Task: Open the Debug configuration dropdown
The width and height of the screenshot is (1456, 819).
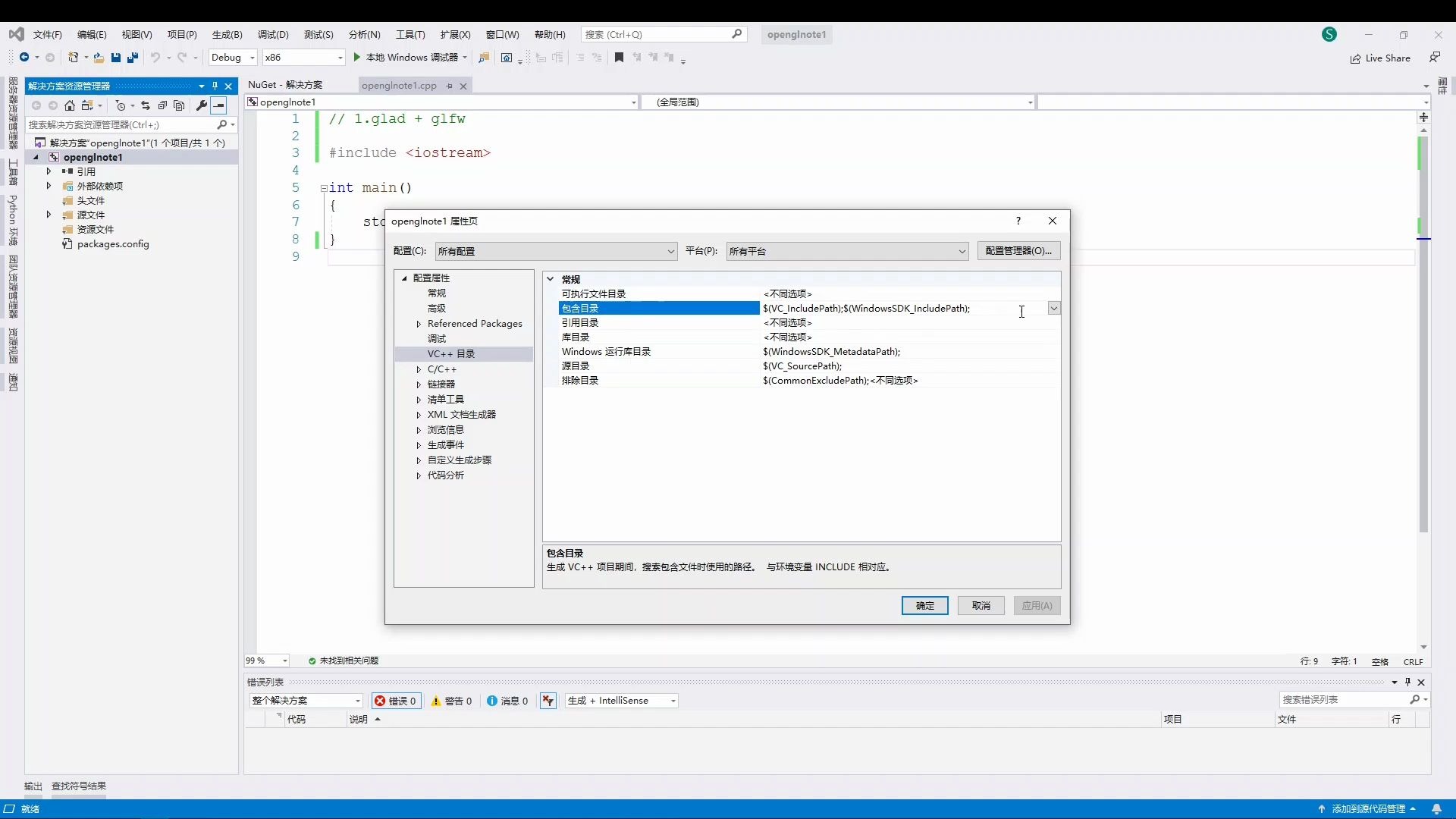Action: [x=233, y=58]
